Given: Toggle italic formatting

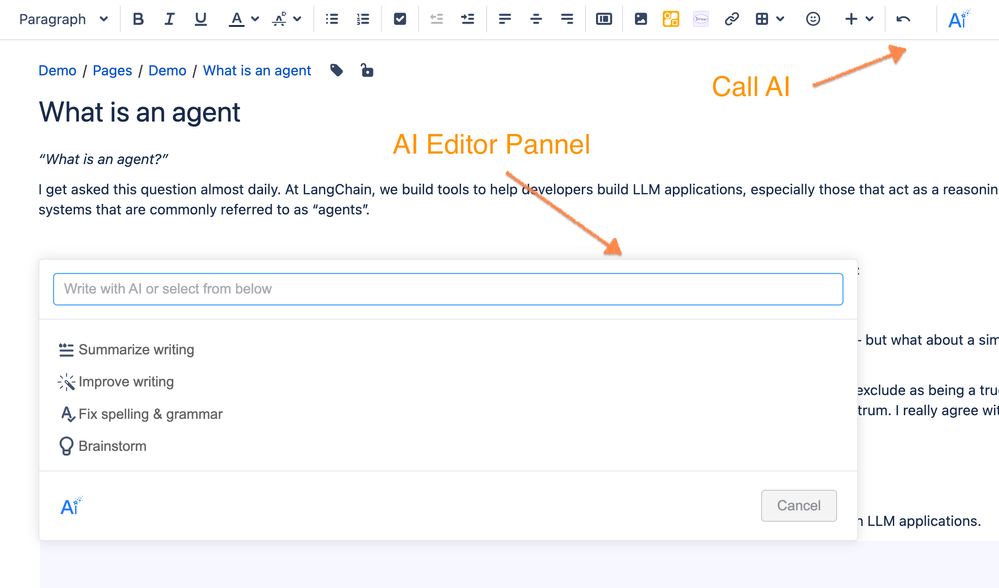Looking at the screenshot, I should (x=169, y=19).
